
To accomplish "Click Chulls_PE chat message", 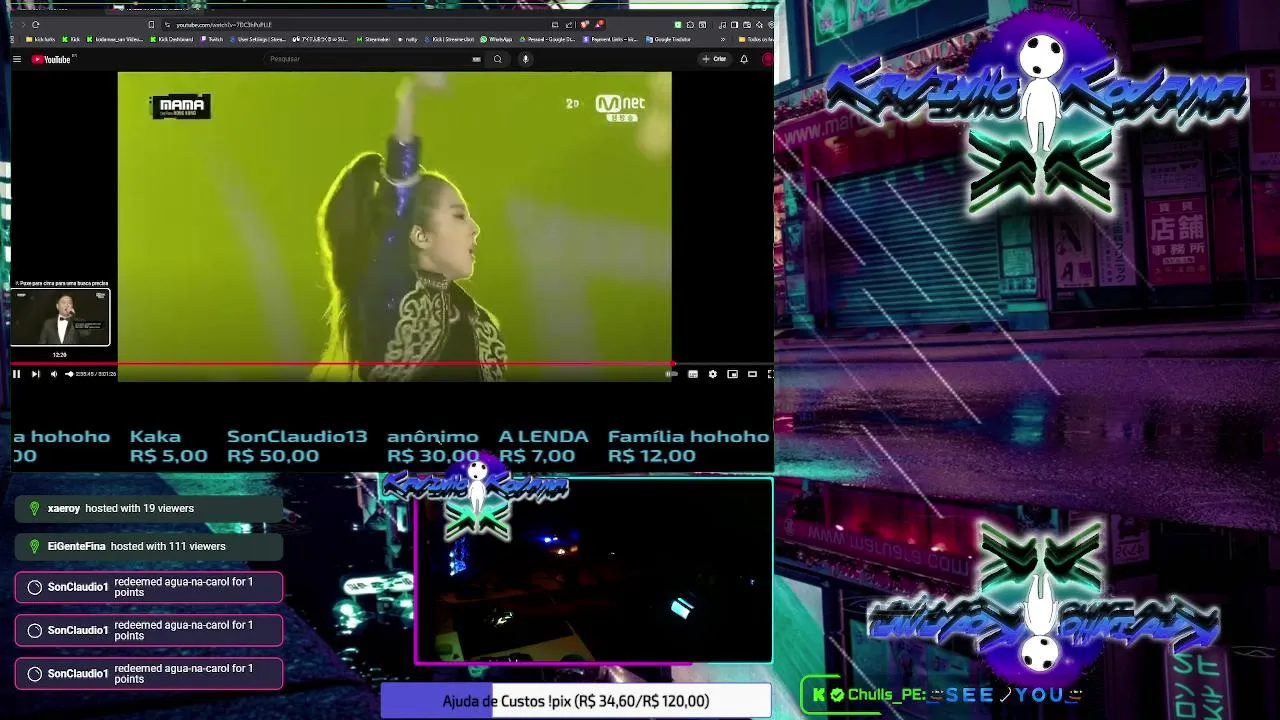I will click(x=943, y=695).
